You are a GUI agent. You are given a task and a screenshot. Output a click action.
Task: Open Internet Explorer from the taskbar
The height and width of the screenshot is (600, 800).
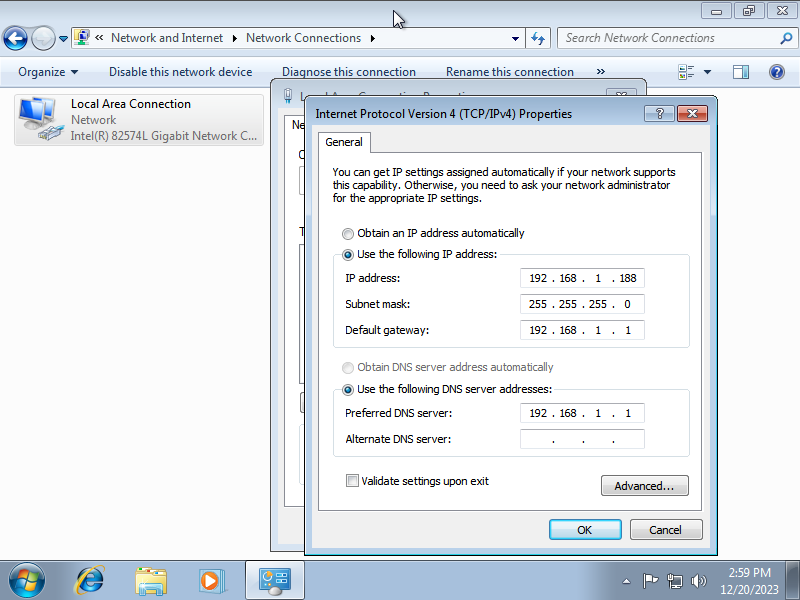[91, 580]
